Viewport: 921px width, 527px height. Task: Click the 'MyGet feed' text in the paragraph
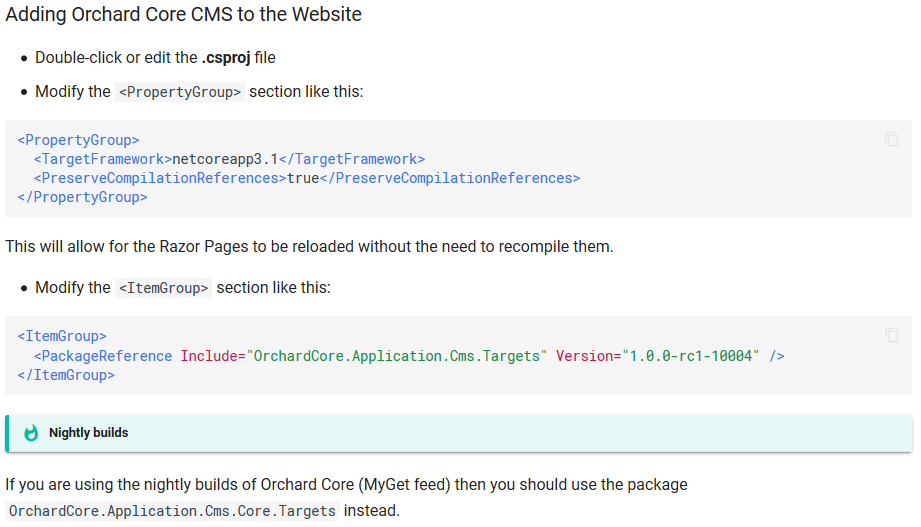[x=407, y=485]
